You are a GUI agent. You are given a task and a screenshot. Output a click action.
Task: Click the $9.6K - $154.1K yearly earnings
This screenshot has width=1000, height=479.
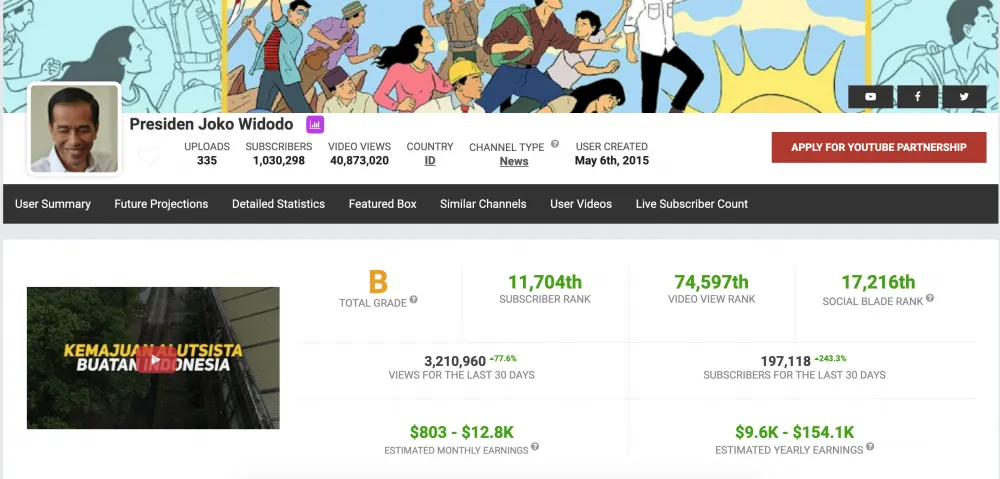click(x=795, y=432)
